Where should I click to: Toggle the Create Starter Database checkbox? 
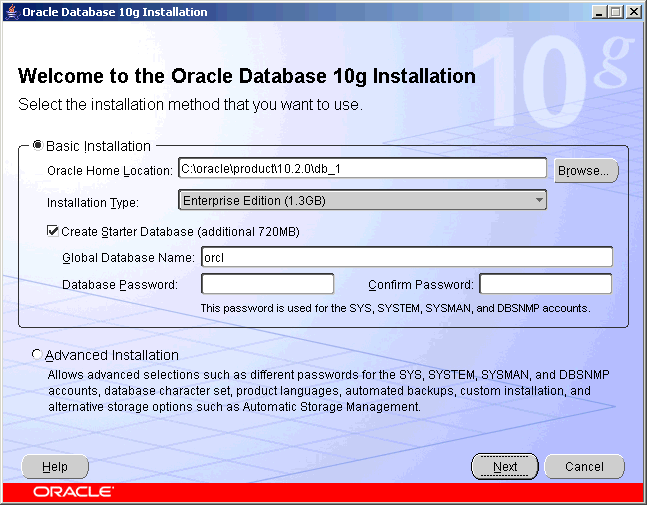point(53,232)
